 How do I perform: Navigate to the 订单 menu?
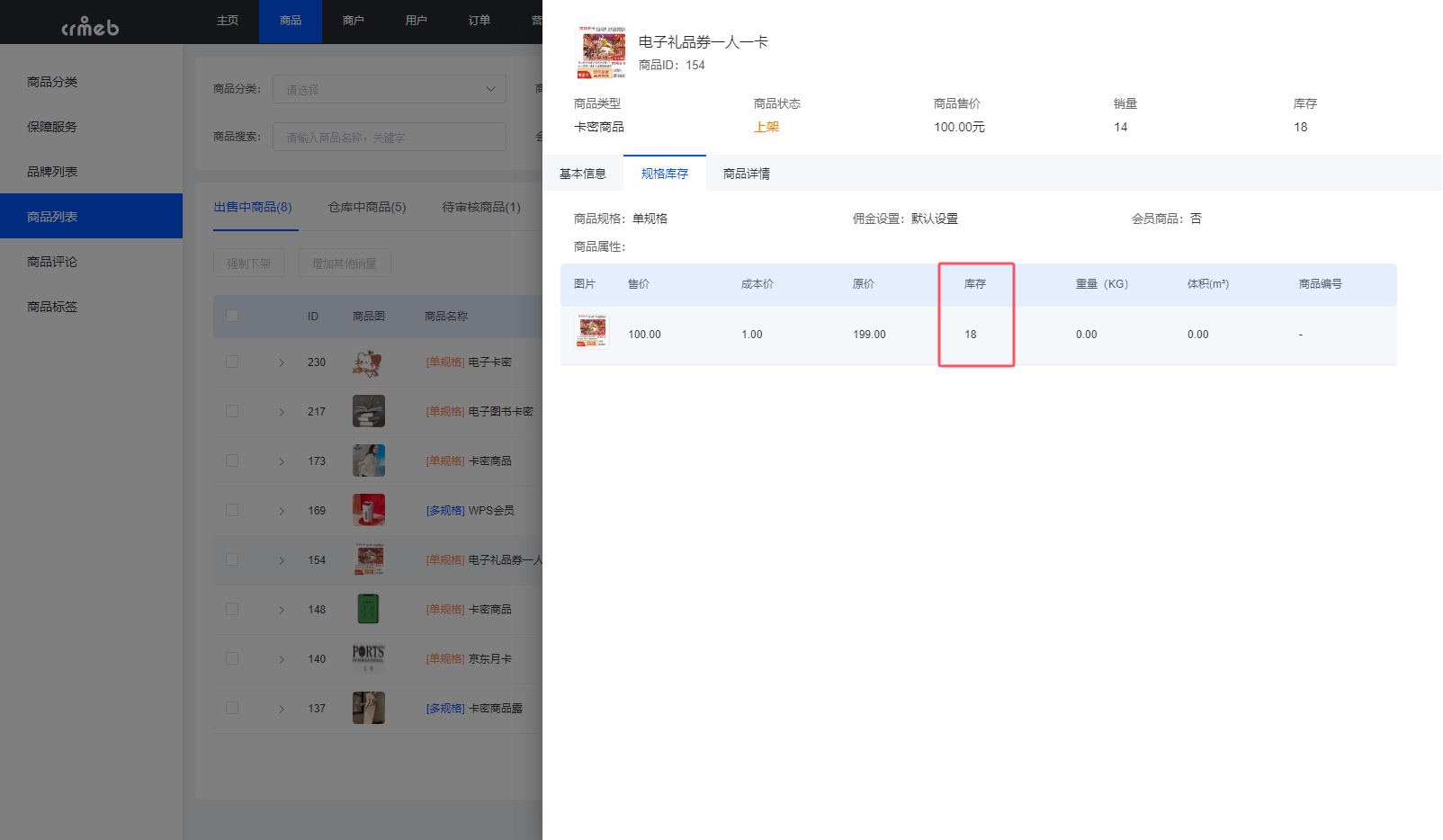479,21
